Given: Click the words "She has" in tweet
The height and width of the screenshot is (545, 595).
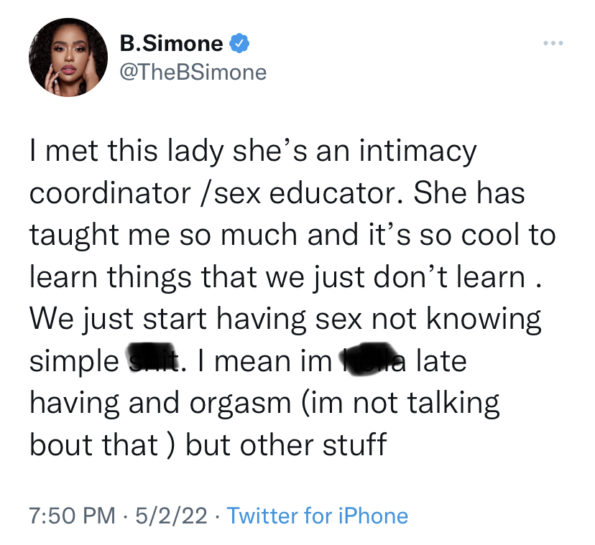Looking at the screenshot, I should point(469,194).
